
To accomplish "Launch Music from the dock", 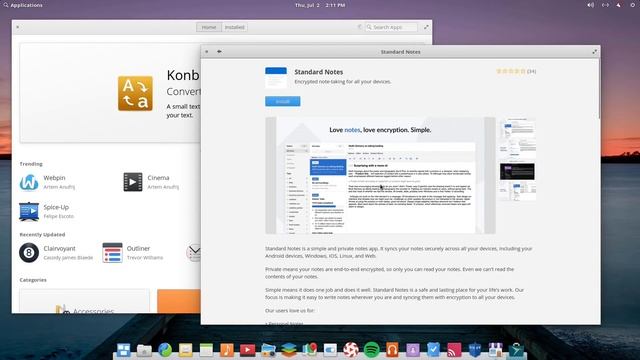I will coord(227,350).
